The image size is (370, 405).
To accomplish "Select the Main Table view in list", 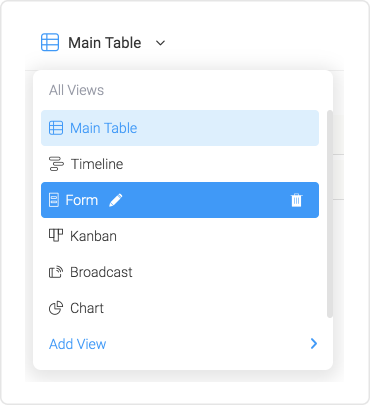I will (180, 128).
